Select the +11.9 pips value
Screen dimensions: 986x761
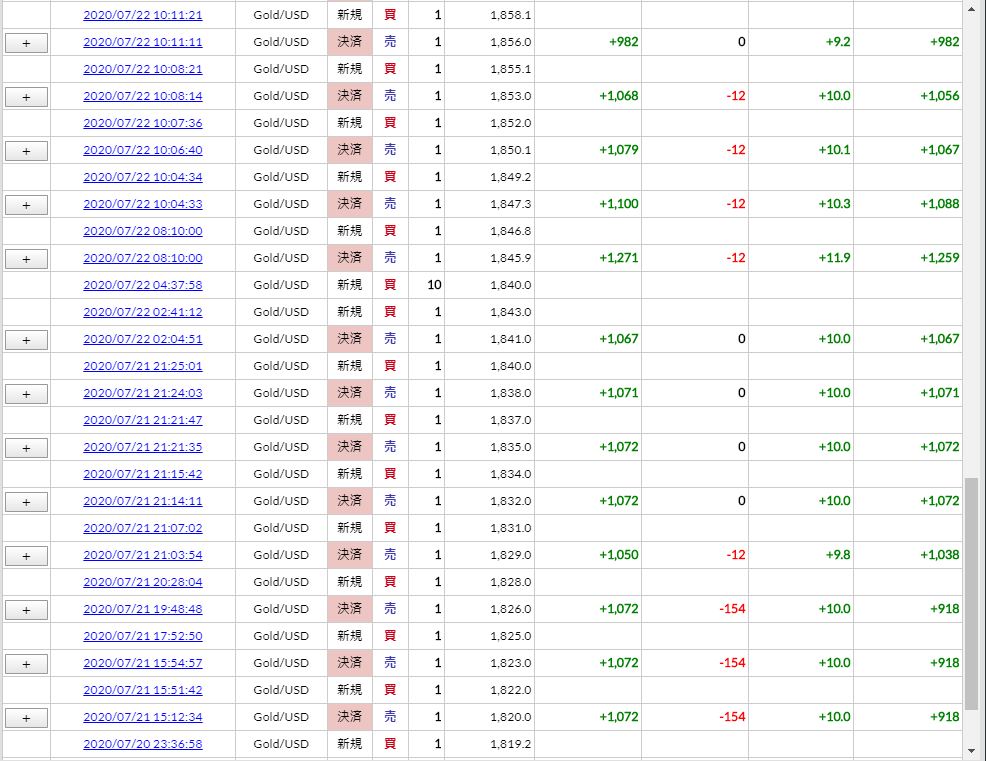(834, 258)
